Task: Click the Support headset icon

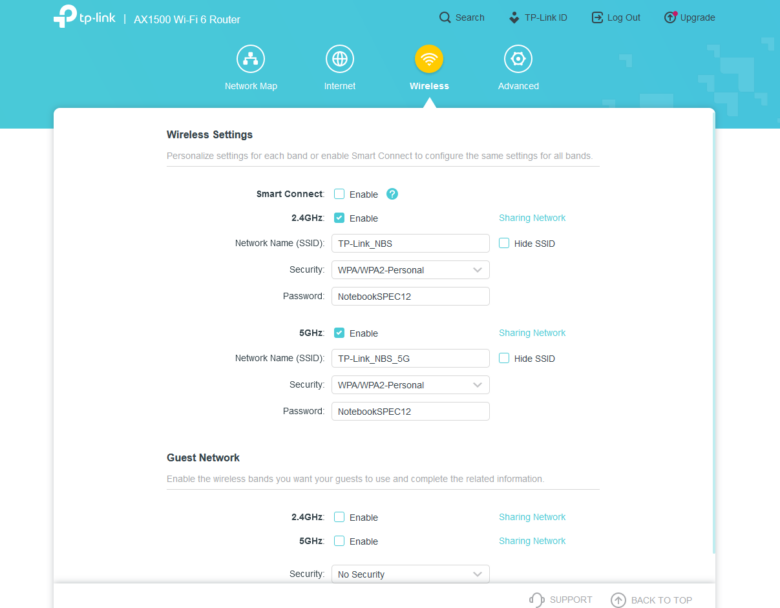Action: 537,599
